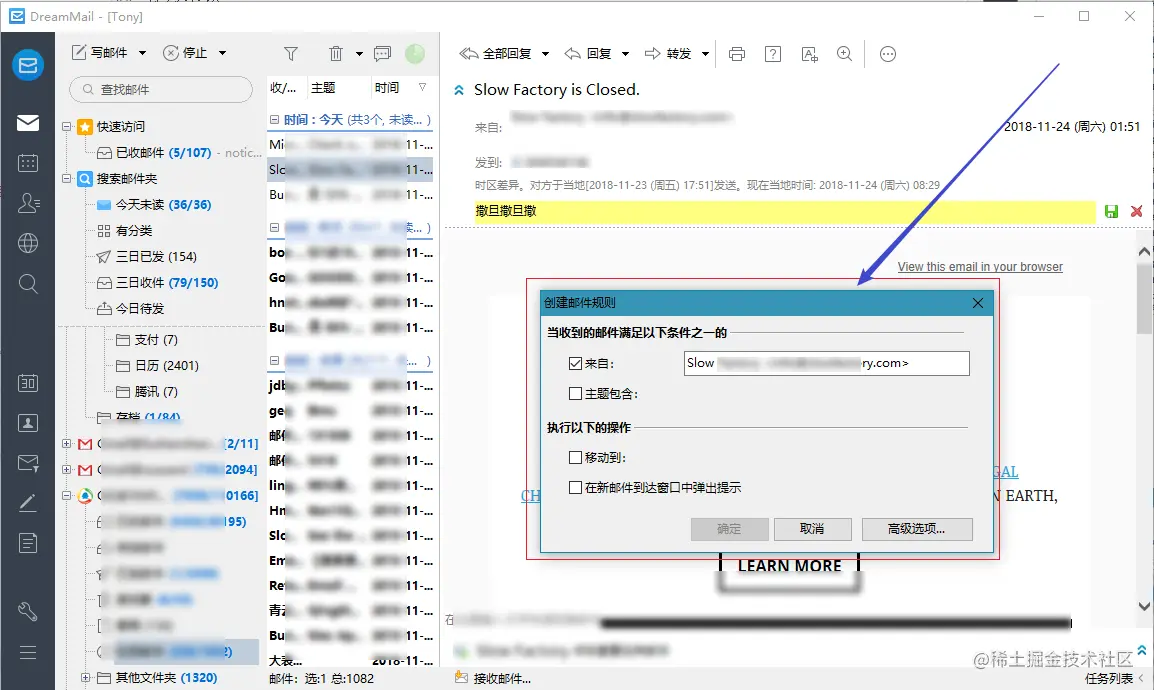Open View this email in your browser link

pyautogui.click(x=980, y=267)
